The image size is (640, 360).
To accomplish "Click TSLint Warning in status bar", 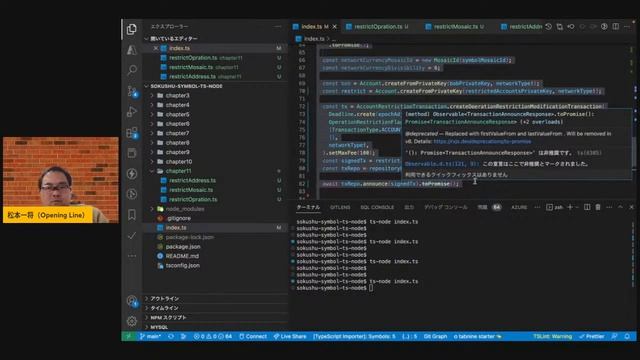I will point(552,336).
